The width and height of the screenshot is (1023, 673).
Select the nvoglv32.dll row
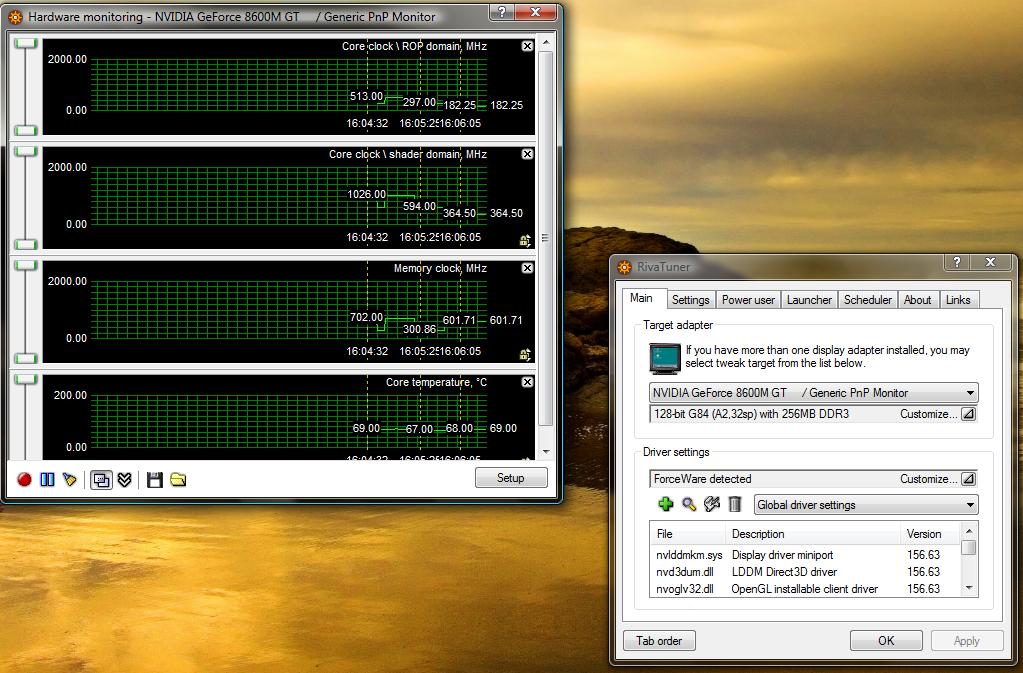tap(805, 589)
